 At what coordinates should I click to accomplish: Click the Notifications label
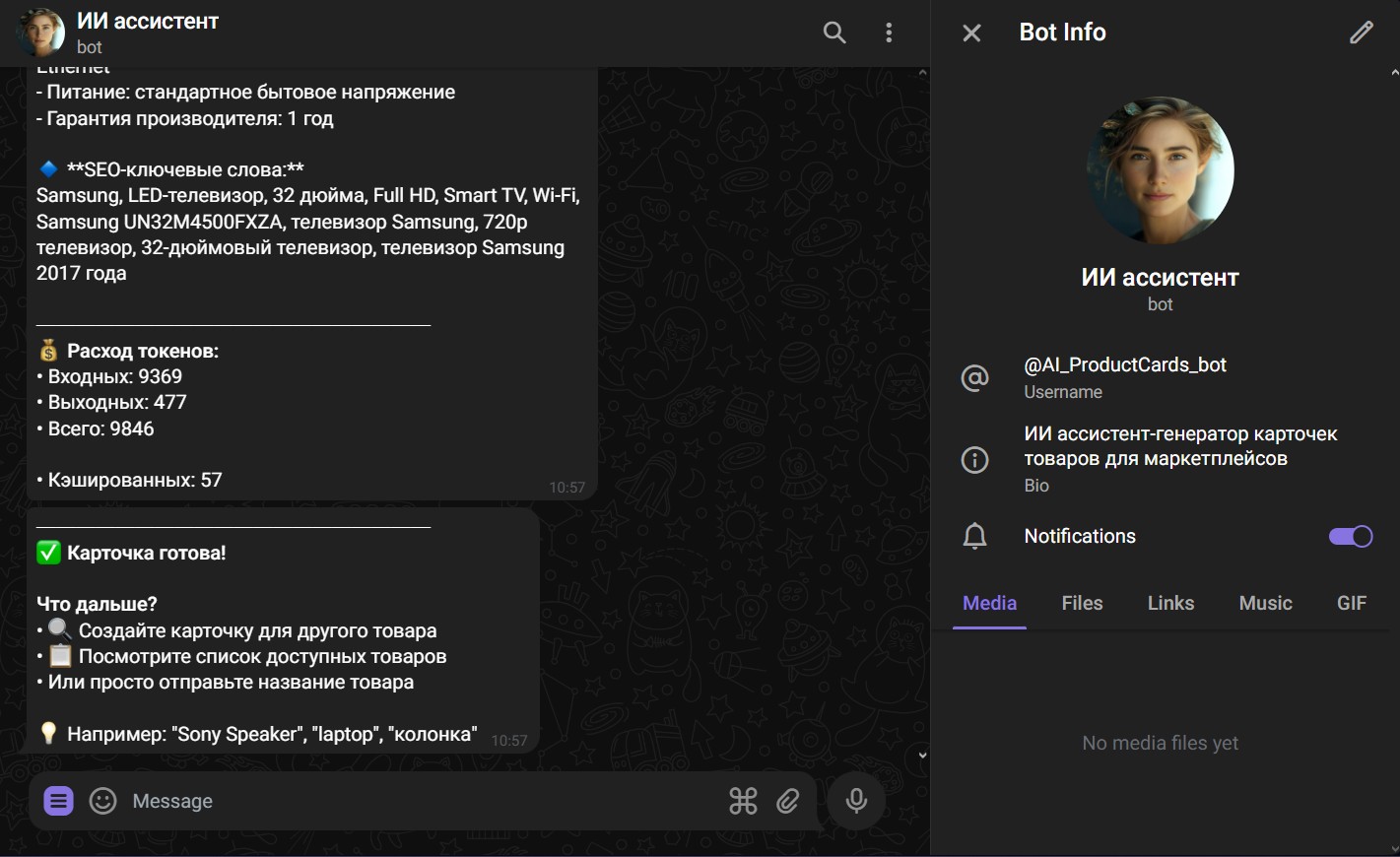[x=1080, y=536]
